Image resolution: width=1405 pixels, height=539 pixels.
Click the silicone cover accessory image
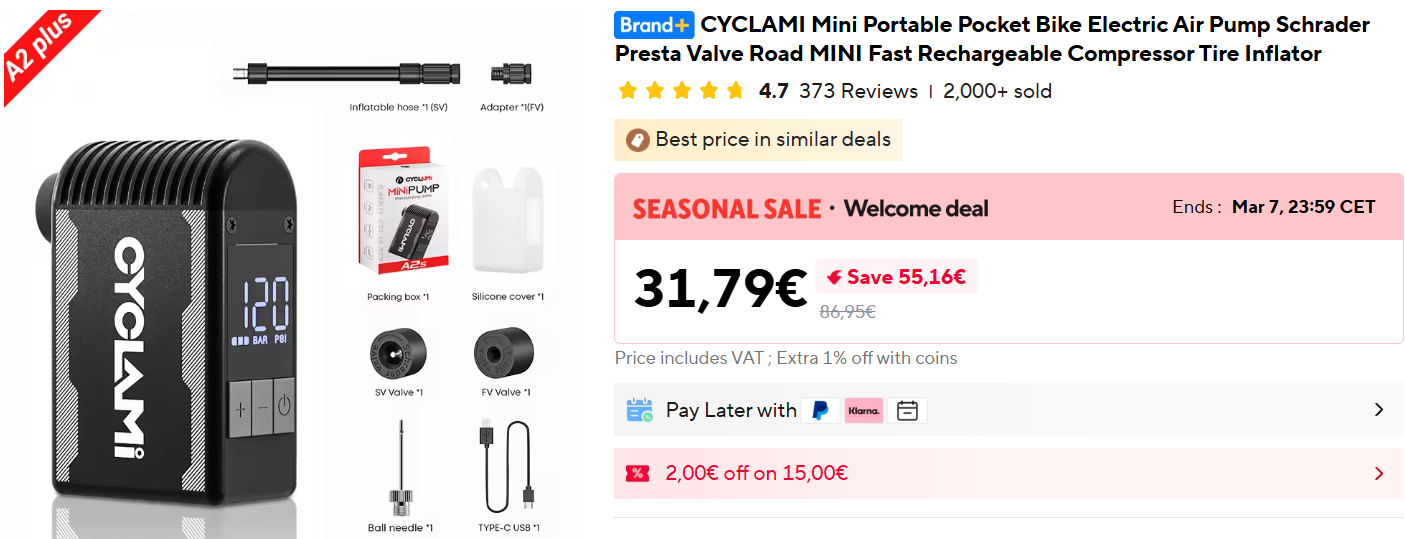point(508,220)
